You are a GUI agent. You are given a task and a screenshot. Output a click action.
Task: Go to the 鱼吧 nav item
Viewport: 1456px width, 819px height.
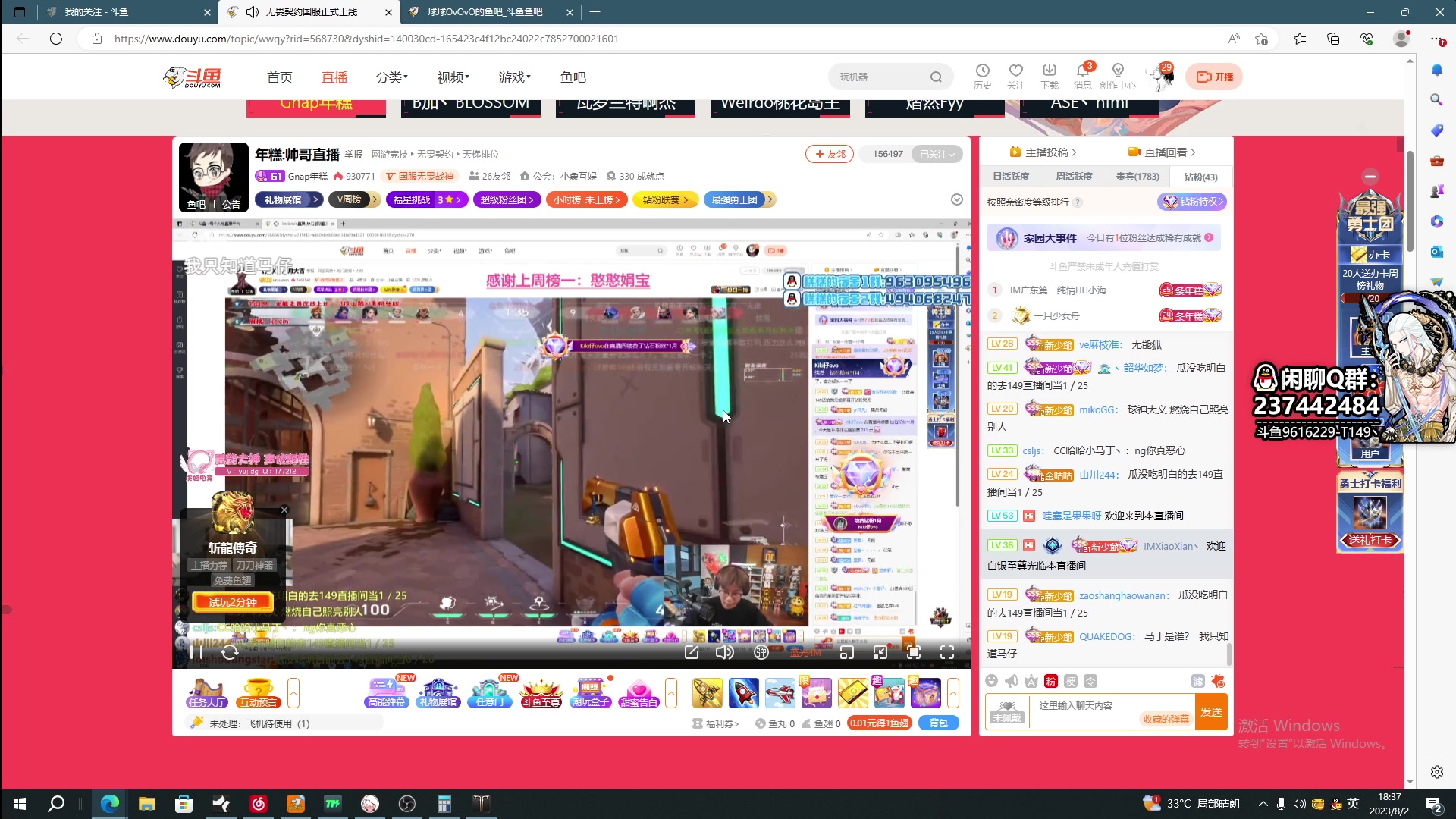pyautogui.click(x=573, y=77)
